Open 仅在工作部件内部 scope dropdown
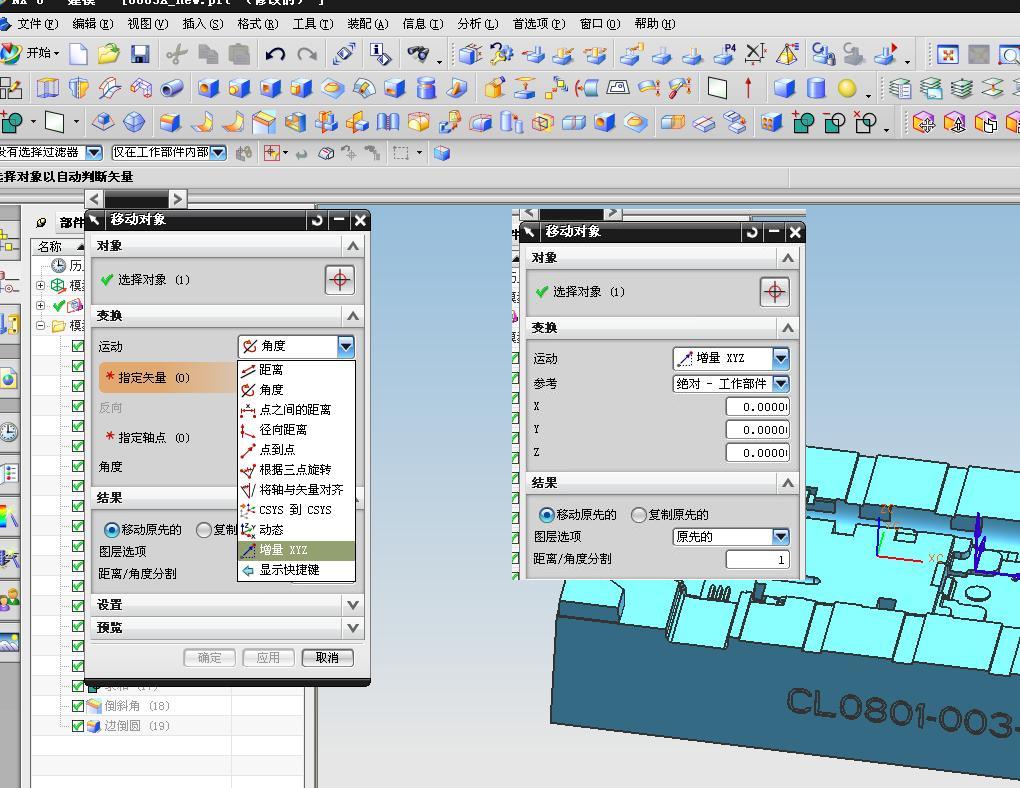 point(218,153)
